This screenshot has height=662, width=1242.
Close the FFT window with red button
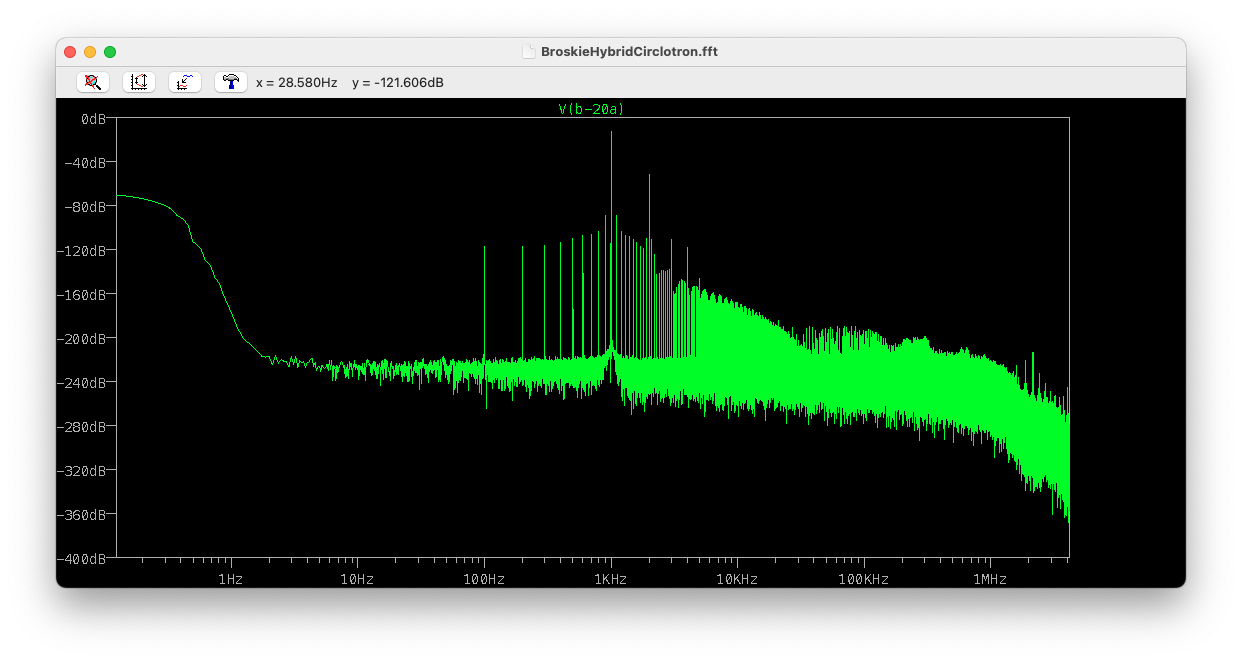pos(70,52)
